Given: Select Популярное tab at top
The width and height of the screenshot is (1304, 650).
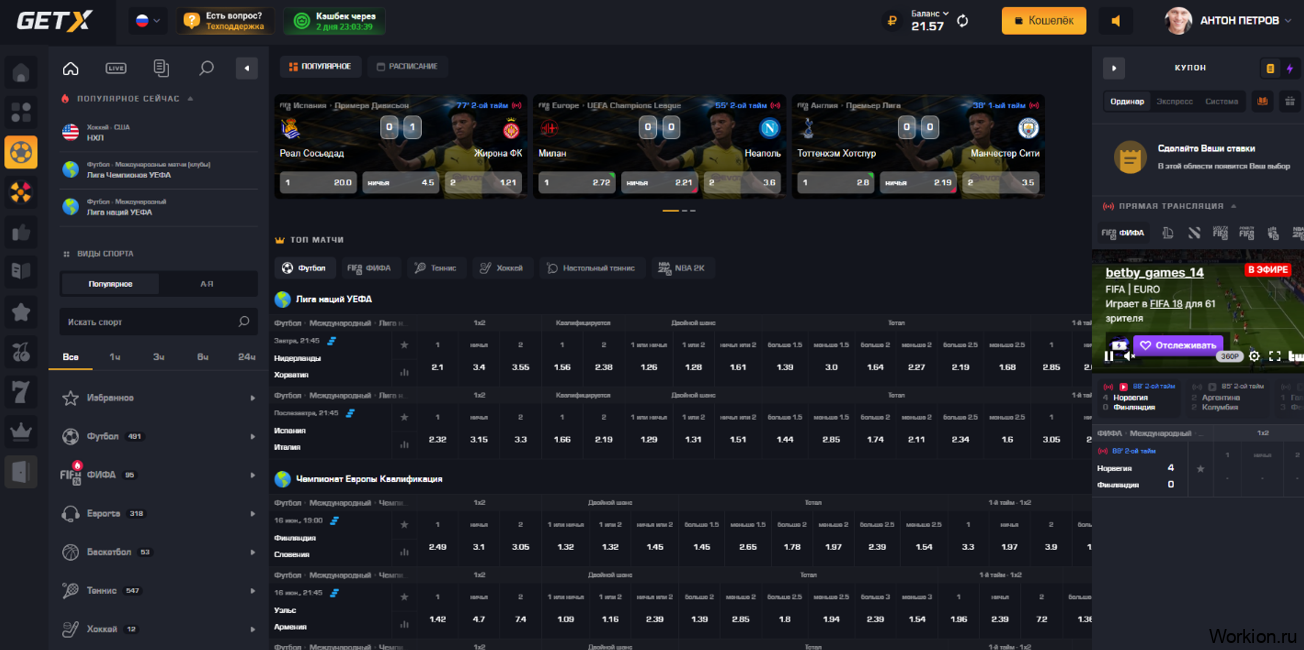Looking at the screenshot, I should click(x=320, y=67).
